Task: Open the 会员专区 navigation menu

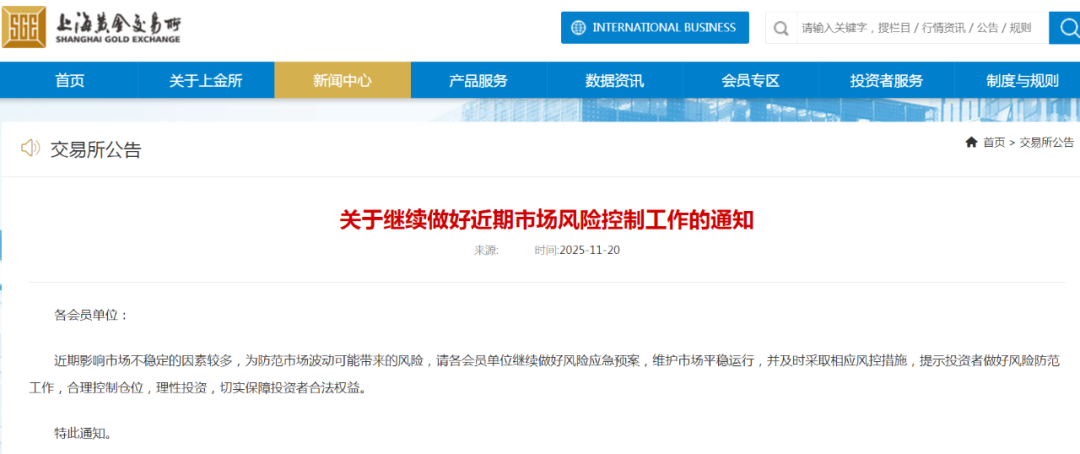Action: 750,81
